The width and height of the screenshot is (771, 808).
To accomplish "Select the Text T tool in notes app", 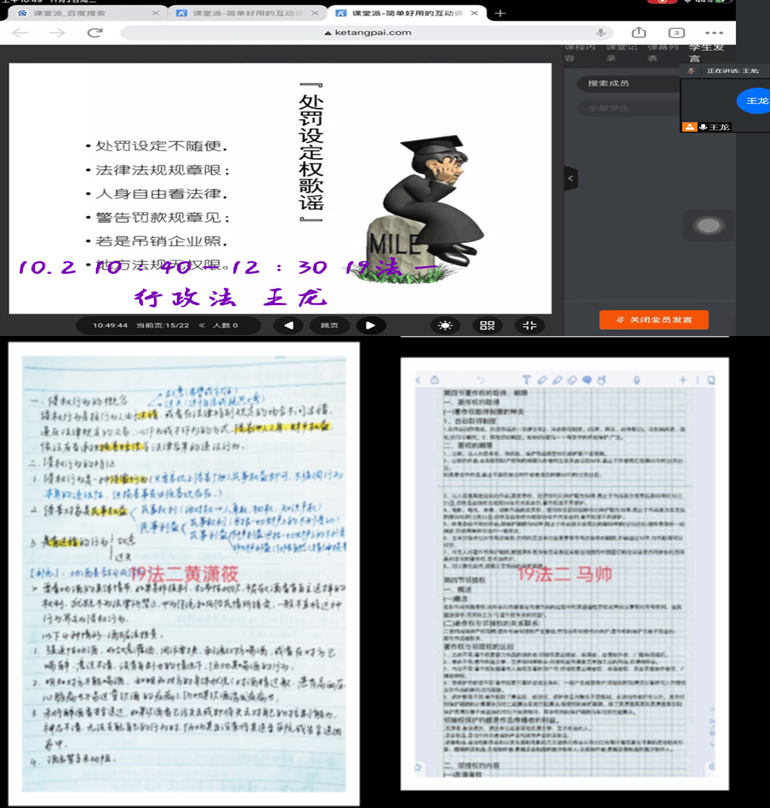I will tap(526, 380).
